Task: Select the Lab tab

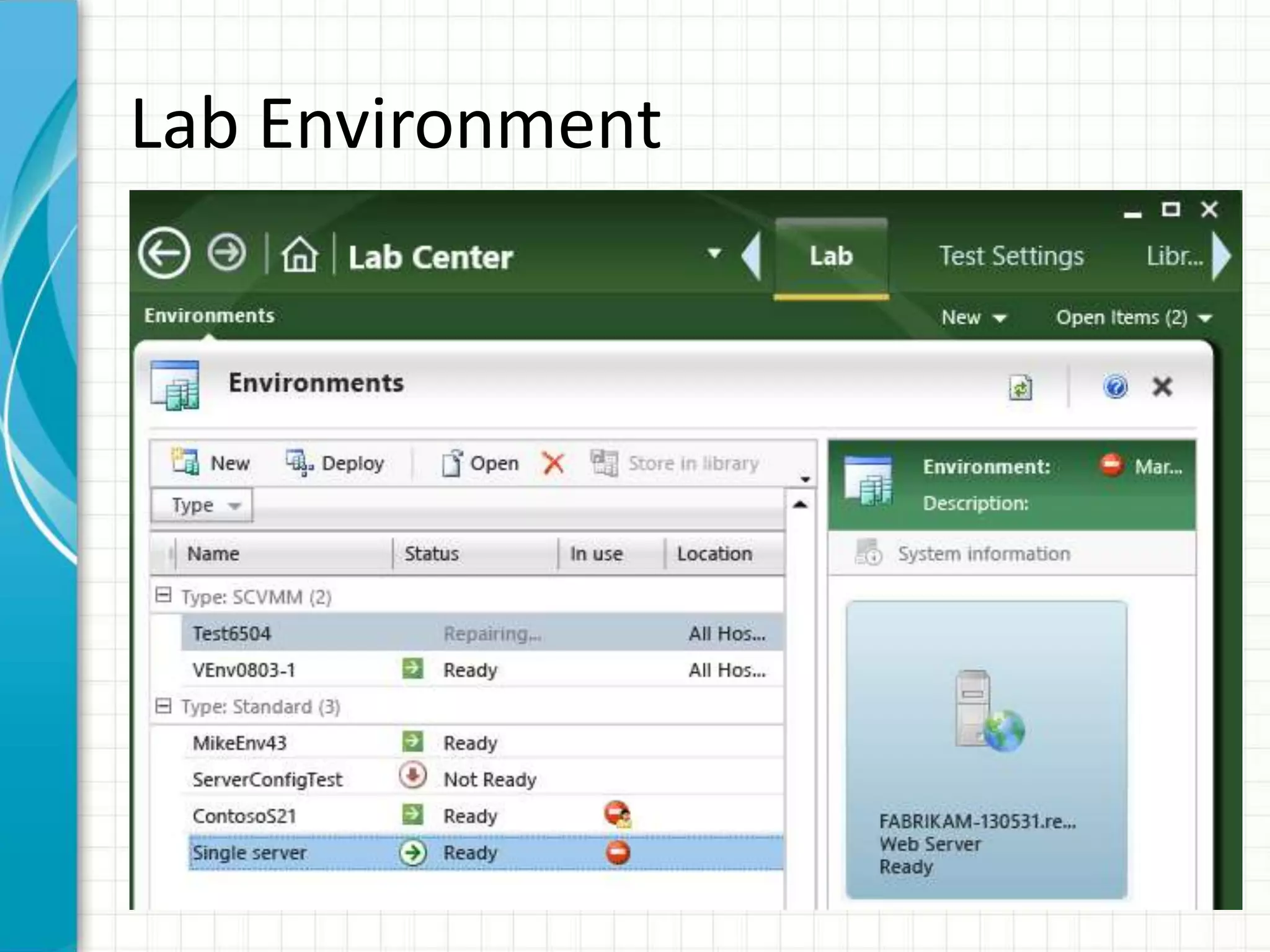Action: click(831, 256)
